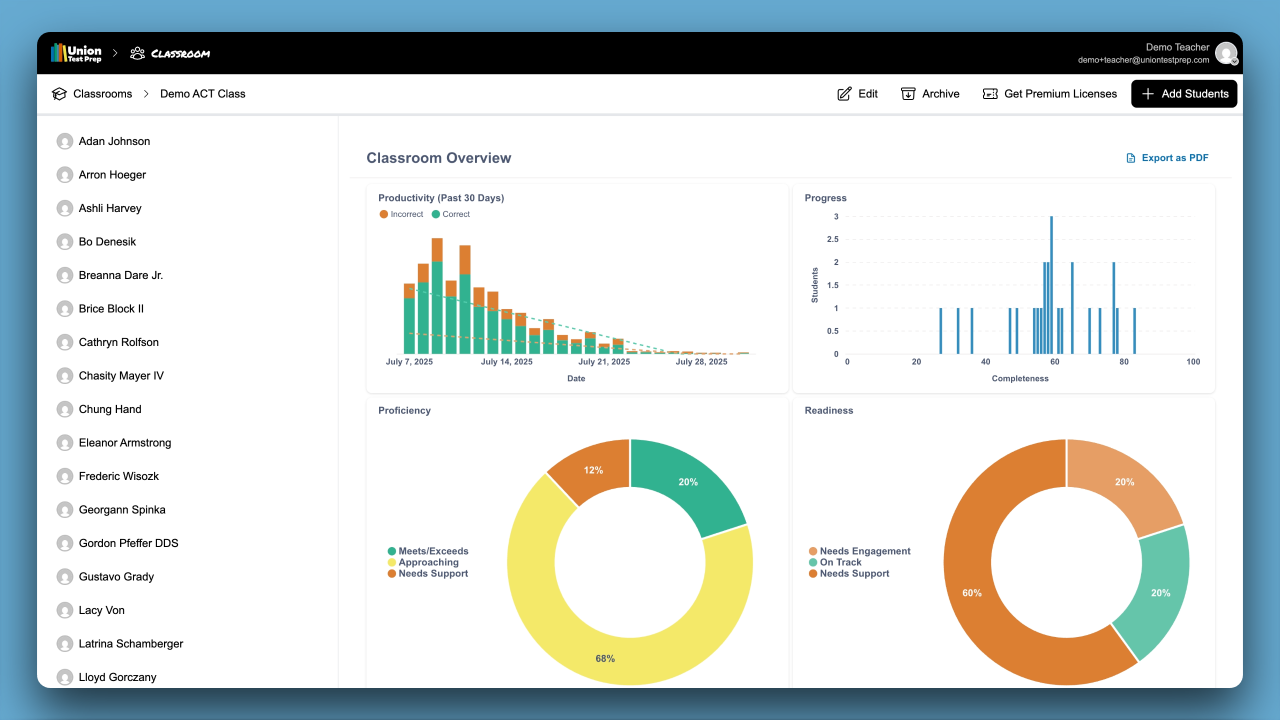
Task: Toggle the Correct legend in Productivity chart
Action: [451, 214]
